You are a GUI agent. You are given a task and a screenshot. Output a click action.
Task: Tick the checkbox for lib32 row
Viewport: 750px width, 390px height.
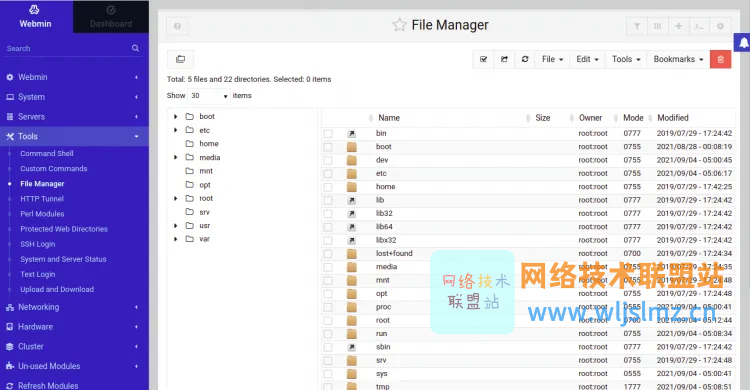328,214
